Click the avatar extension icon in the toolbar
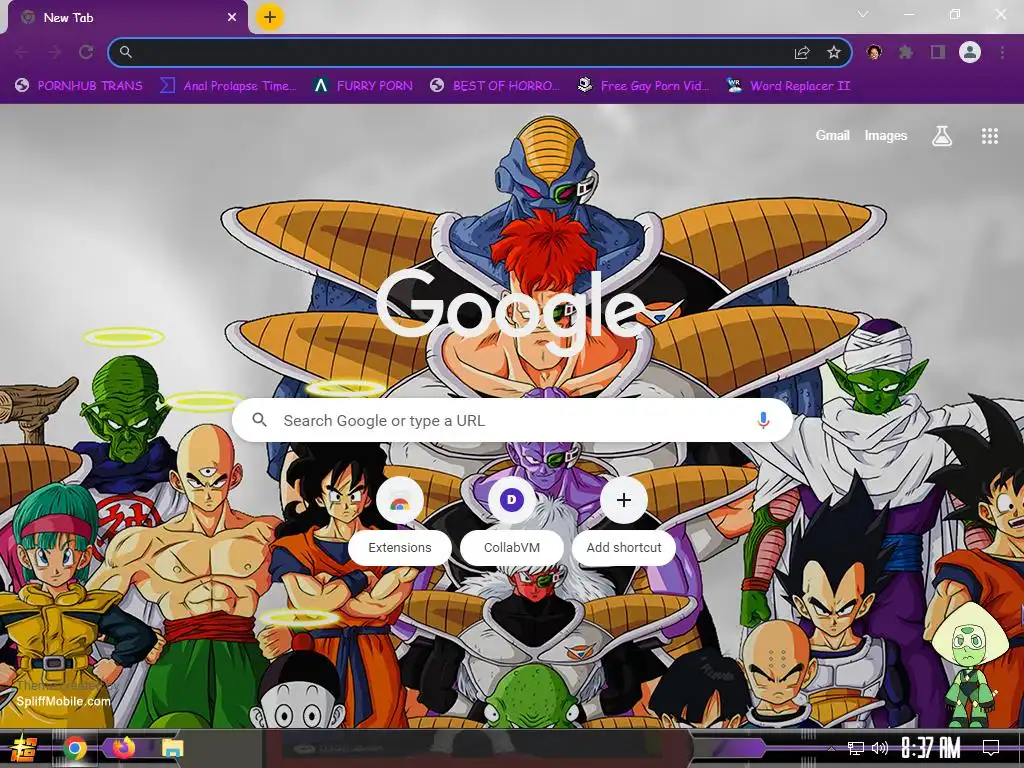 click(874, 52)
